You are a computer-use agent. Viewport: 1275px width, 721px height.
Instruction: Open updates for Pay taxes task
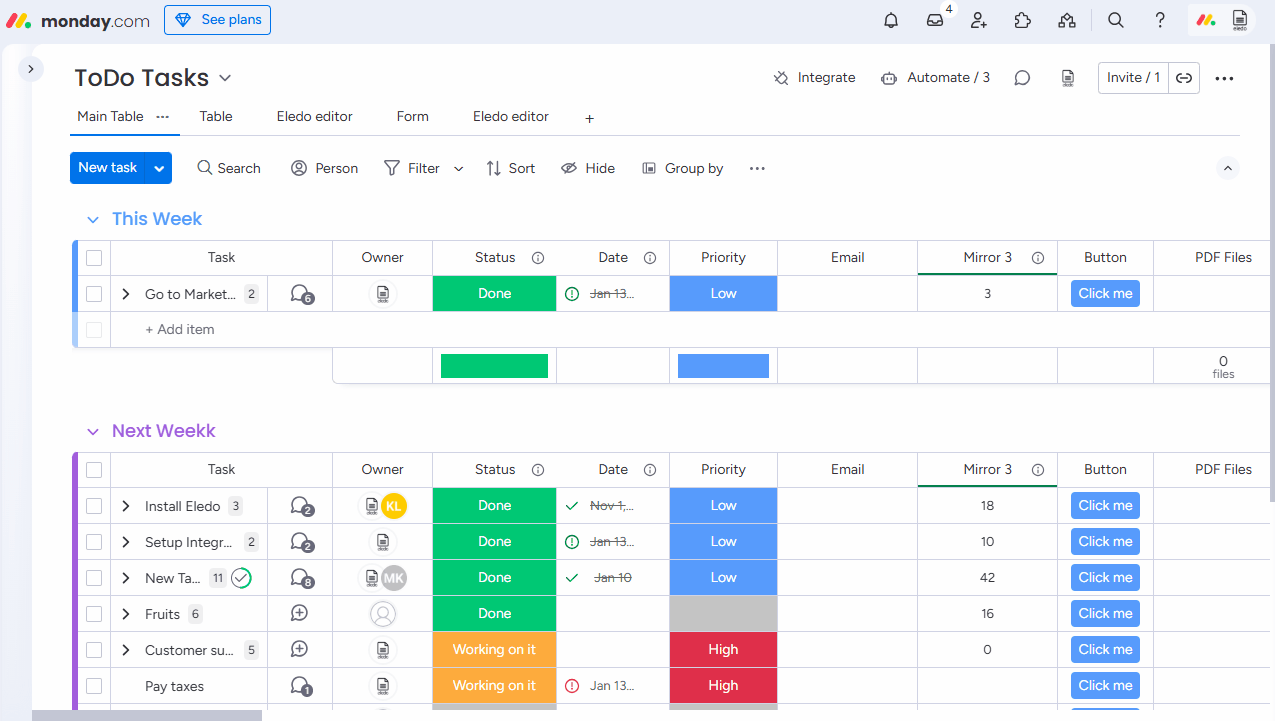tap(300, 686)
